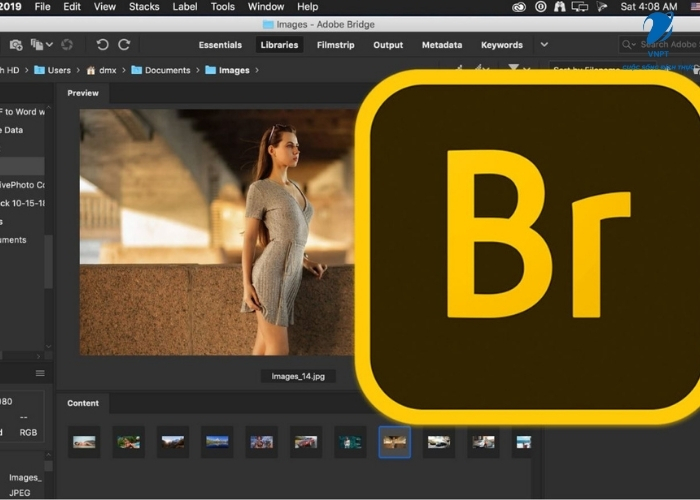Select the Preview panel tab
This screenshot has height=500, width=700.
pos(83,93)
